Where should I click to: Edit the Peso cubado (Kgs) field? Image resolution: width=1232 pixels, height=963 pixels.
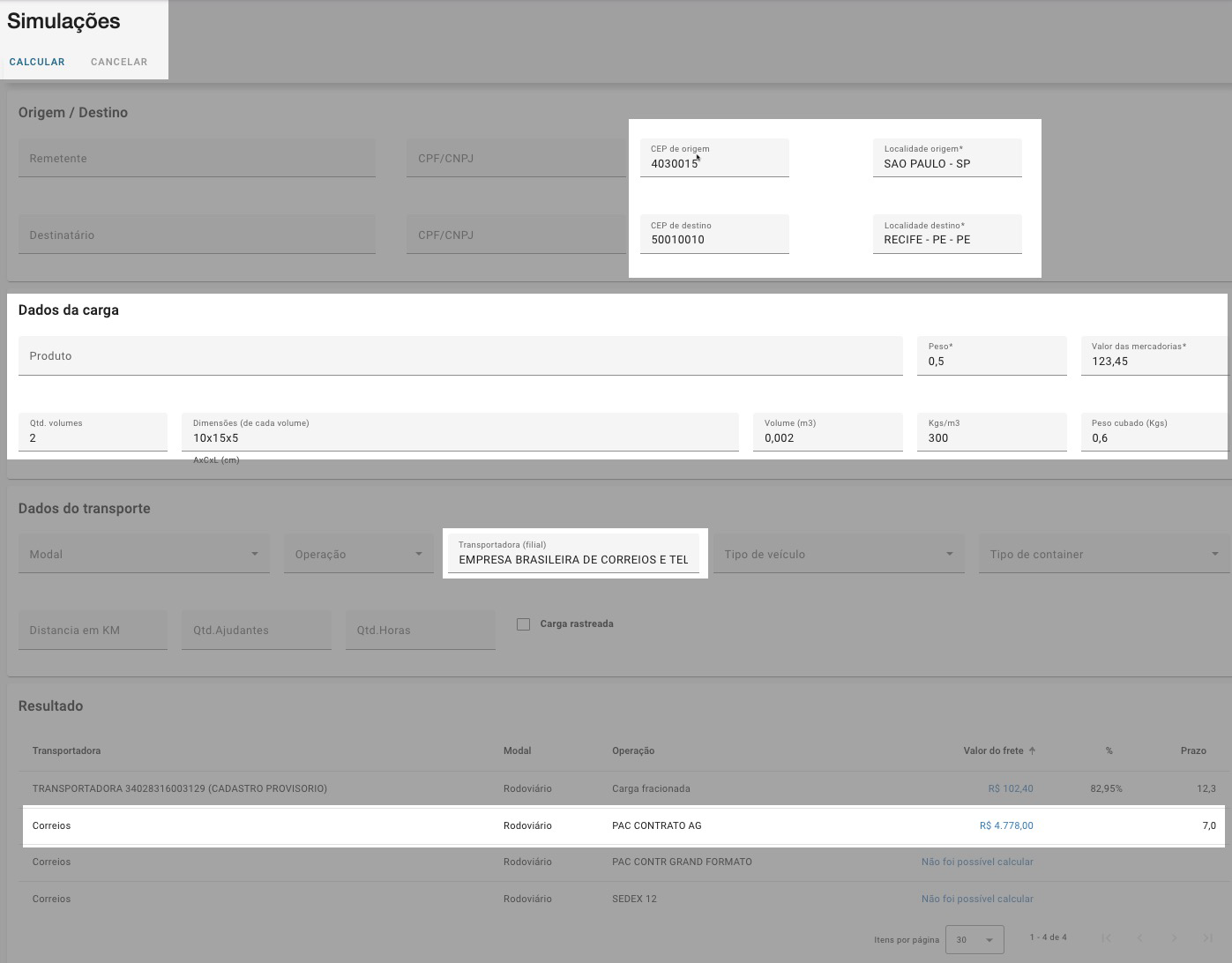1156,432
